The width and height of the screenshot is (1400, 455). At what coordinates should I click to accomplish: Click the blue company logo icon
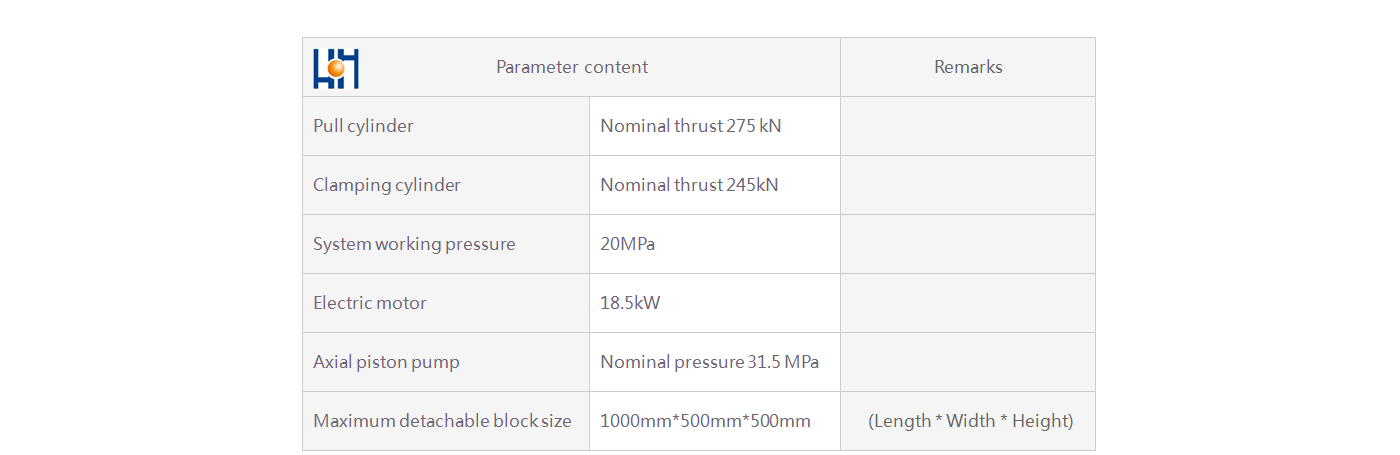[x=336, y=68]
